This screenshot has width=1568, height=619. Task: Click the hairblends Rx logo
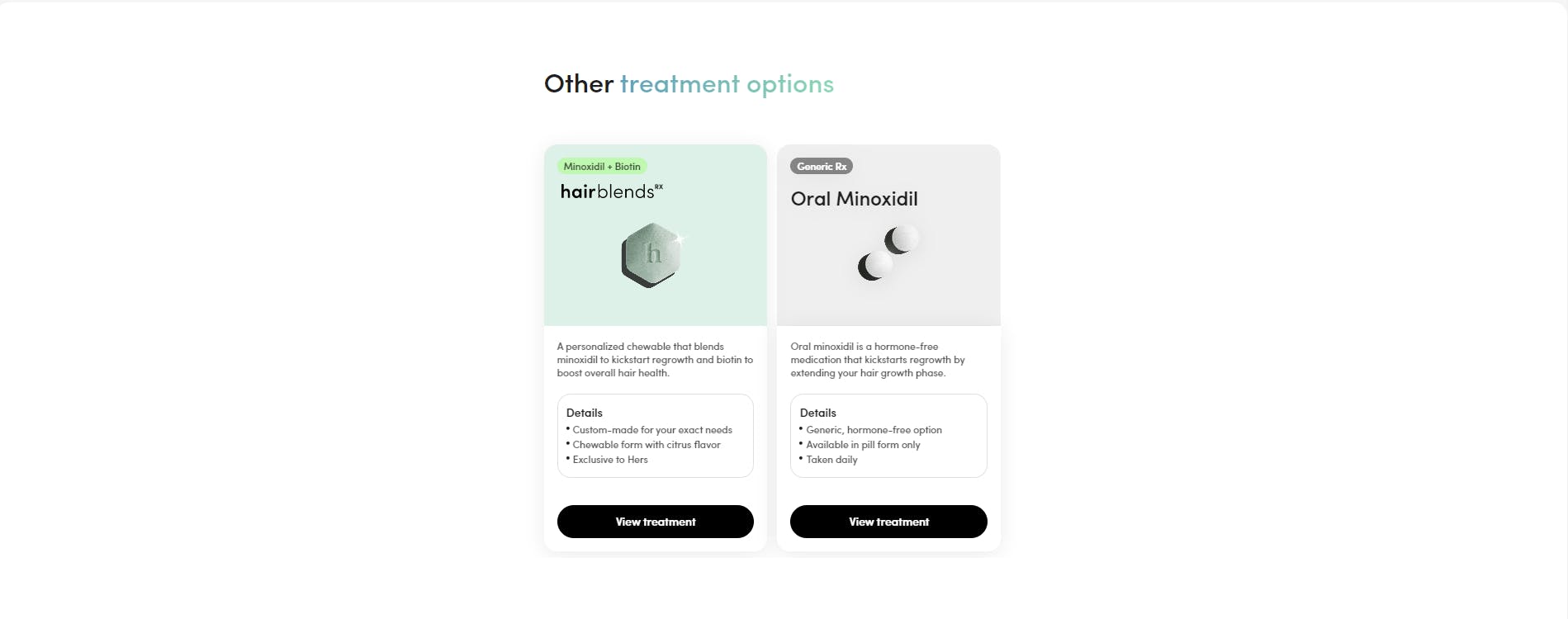pos(611,191)
